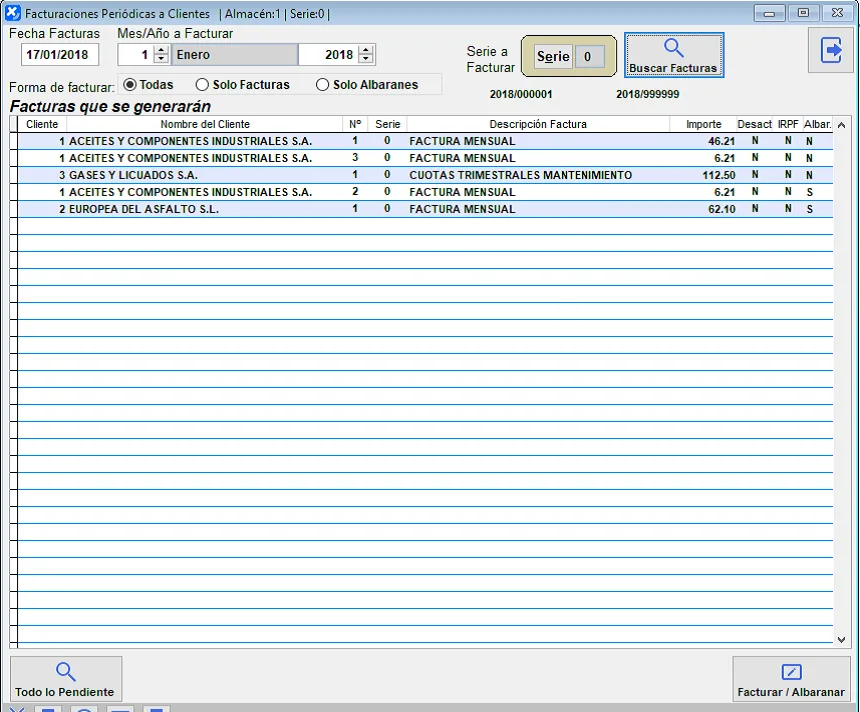Click the Serie button
860x712 pixels.
click(553, 57)
